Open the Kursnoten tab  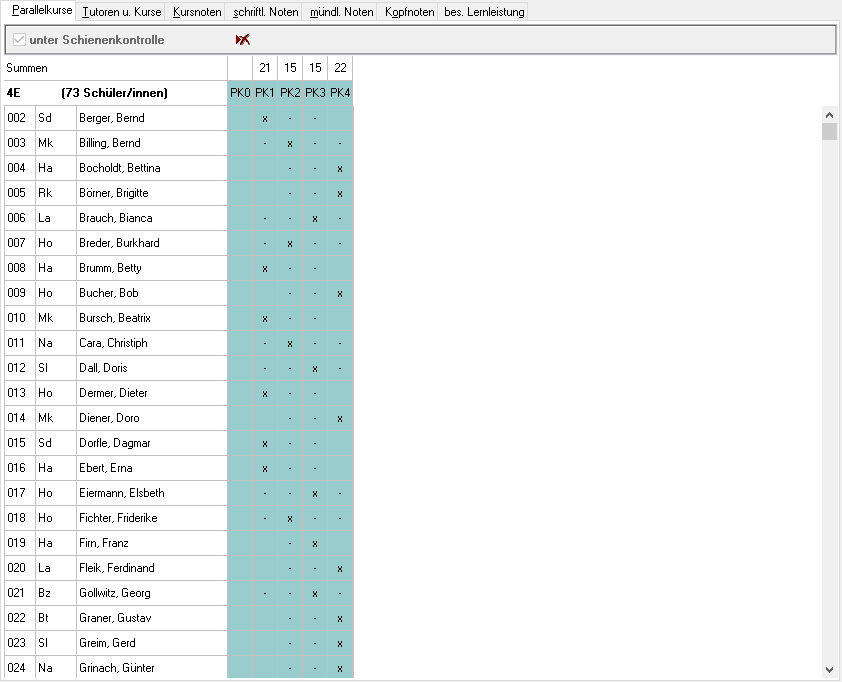(197, 12)
